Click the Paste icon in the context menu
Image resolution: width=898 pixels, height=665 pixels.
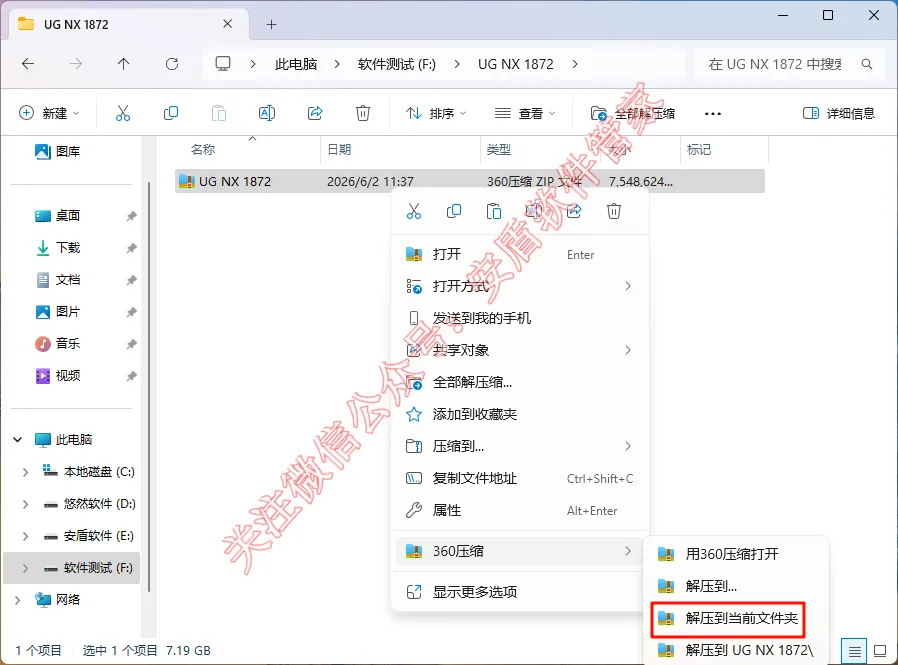pos(494,211)
